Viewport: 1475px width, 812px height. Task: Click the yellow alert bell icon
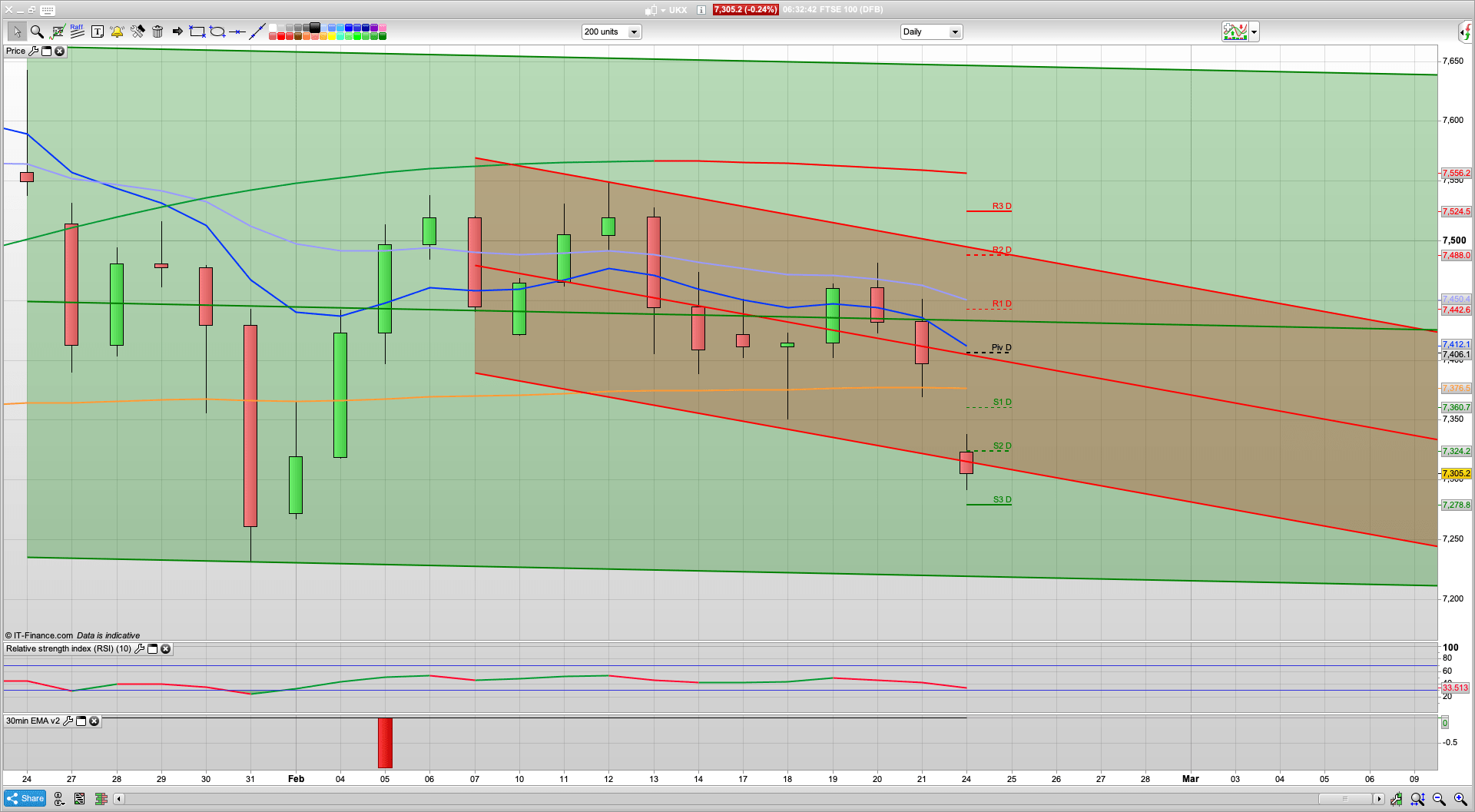117,31
